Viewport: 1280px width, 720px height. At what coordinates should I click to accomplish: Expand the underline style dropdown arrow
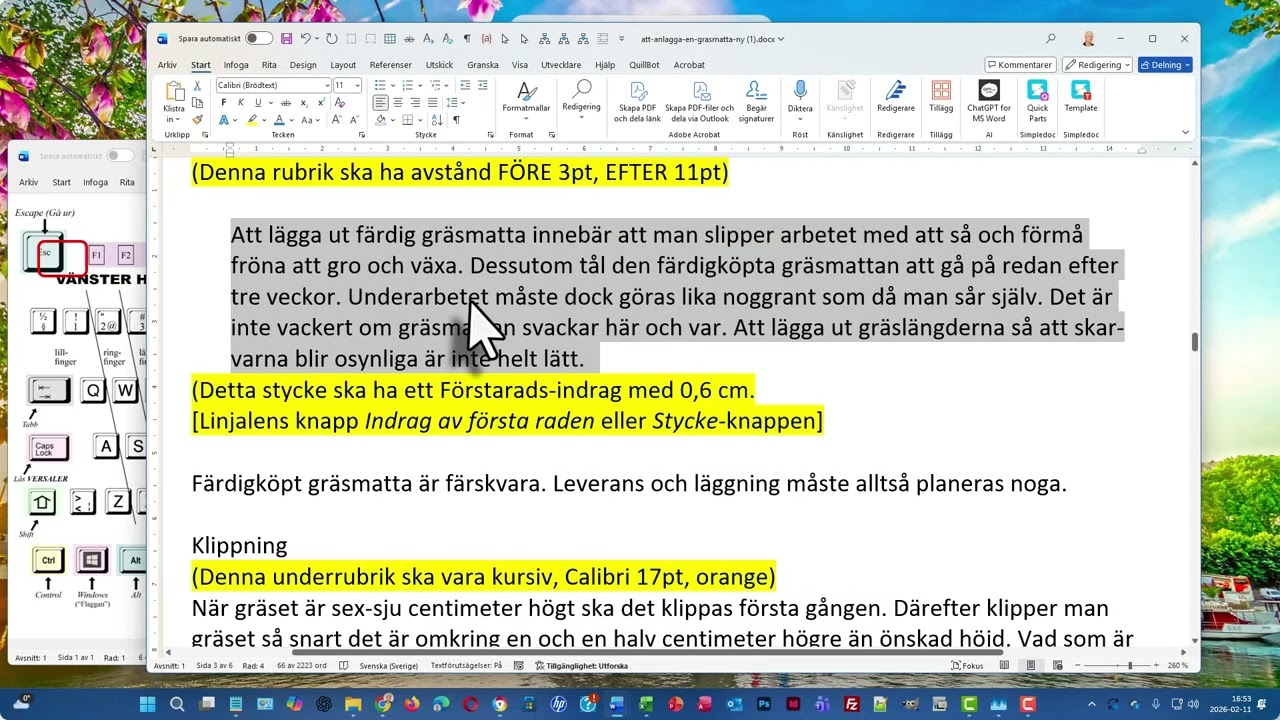pos(271,102)
